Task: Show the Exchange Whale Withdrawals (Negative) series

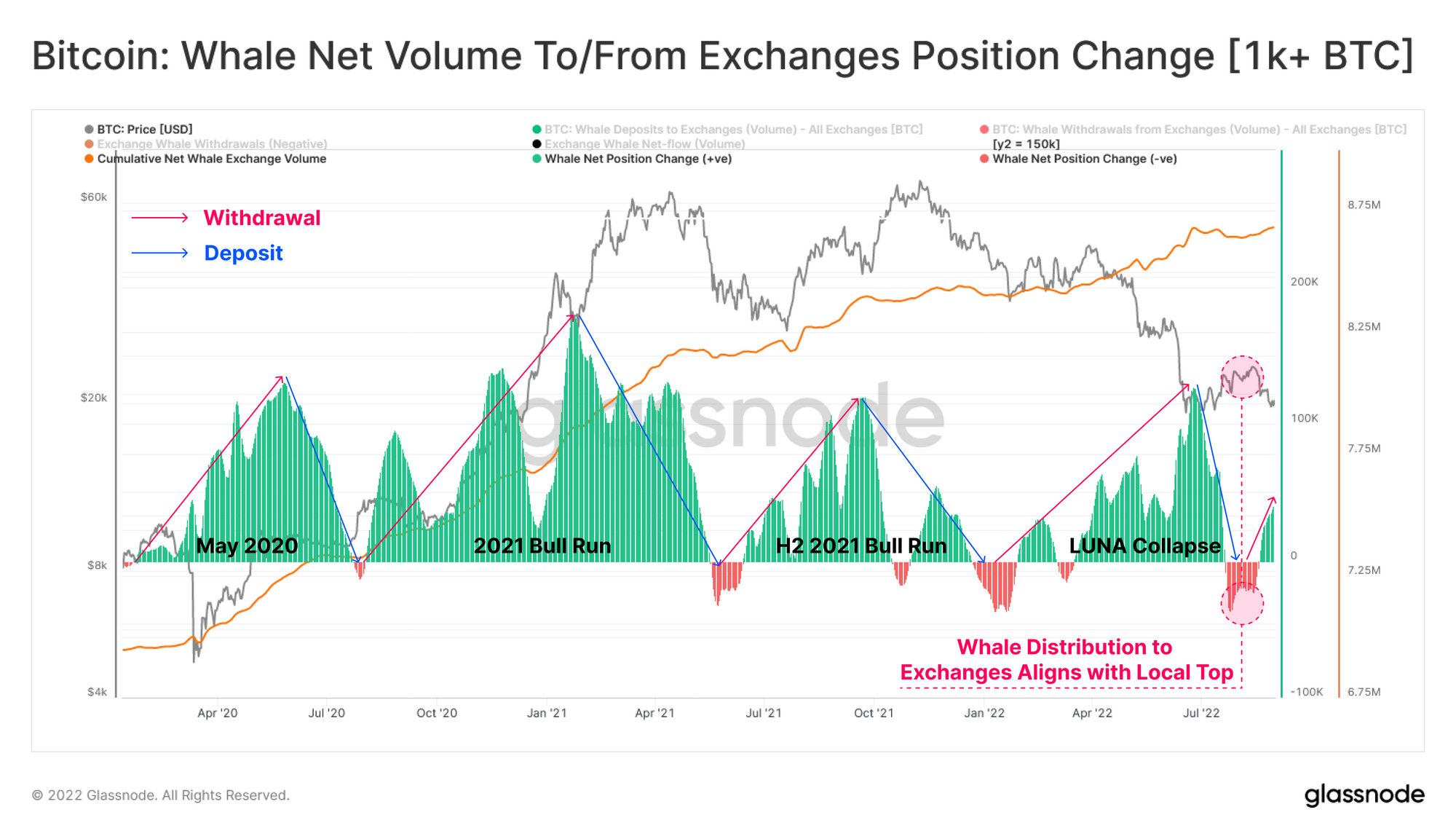Action: [x=212, y=144]
